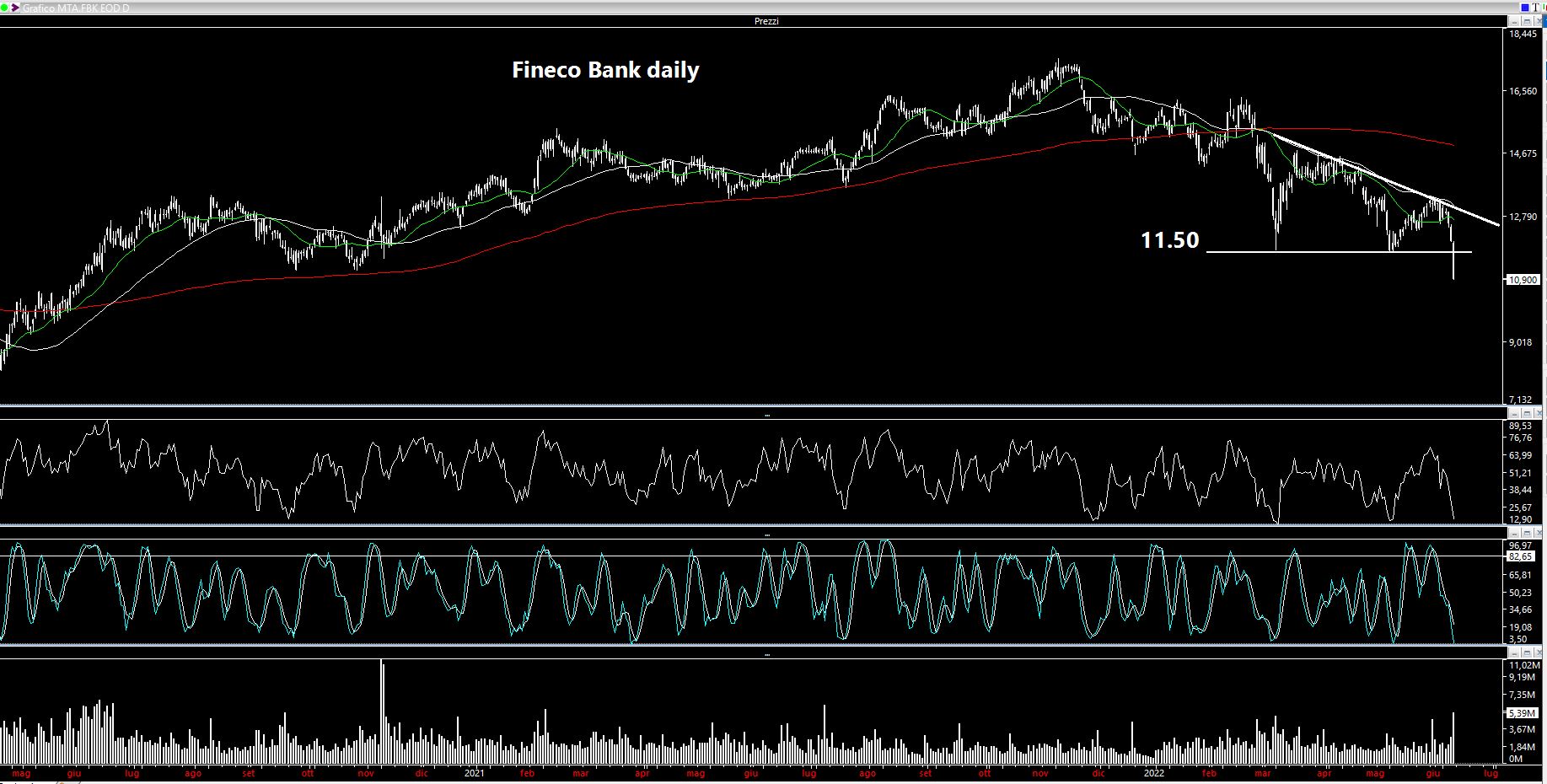
Task: Maximize the volume panel with the 11,02M scale
Action: (x=1527, y=652)
